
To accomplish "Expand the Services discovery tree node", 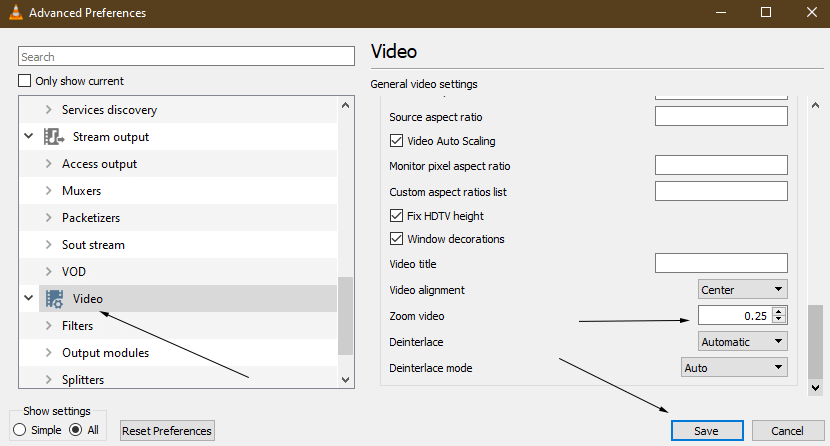I will tap(49, 110).
